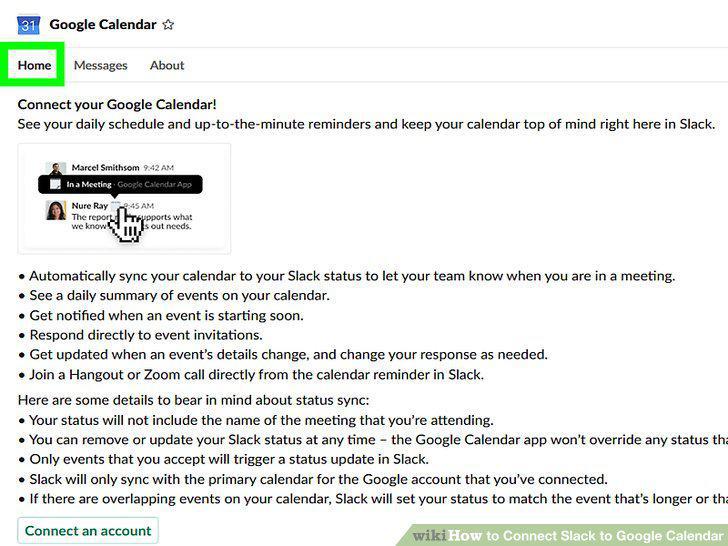Select the Google Calendar title text
The image size is (728, 546).
coord(103,25)
